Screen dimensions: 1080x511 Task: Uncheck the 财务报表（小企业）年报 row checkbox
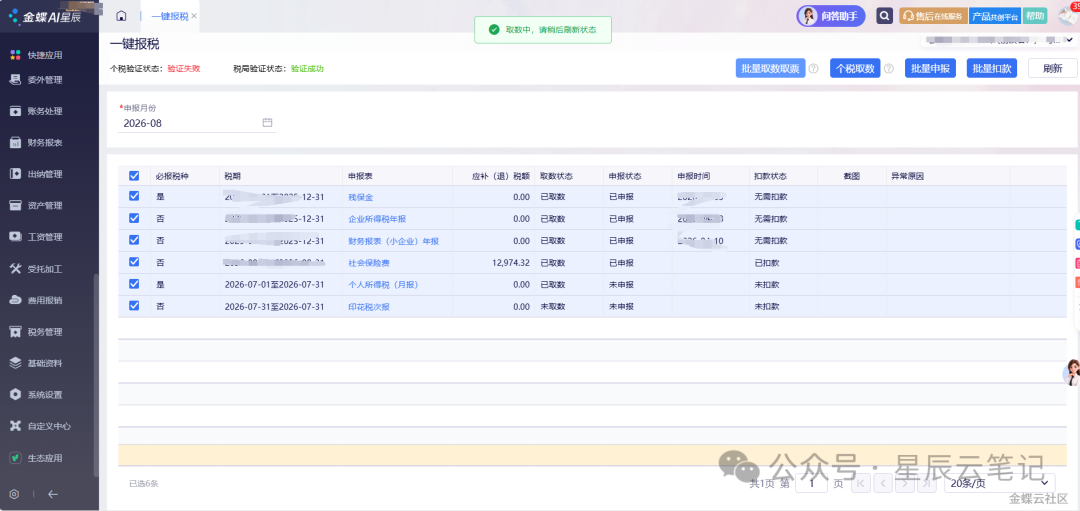(x=134, y=240)
